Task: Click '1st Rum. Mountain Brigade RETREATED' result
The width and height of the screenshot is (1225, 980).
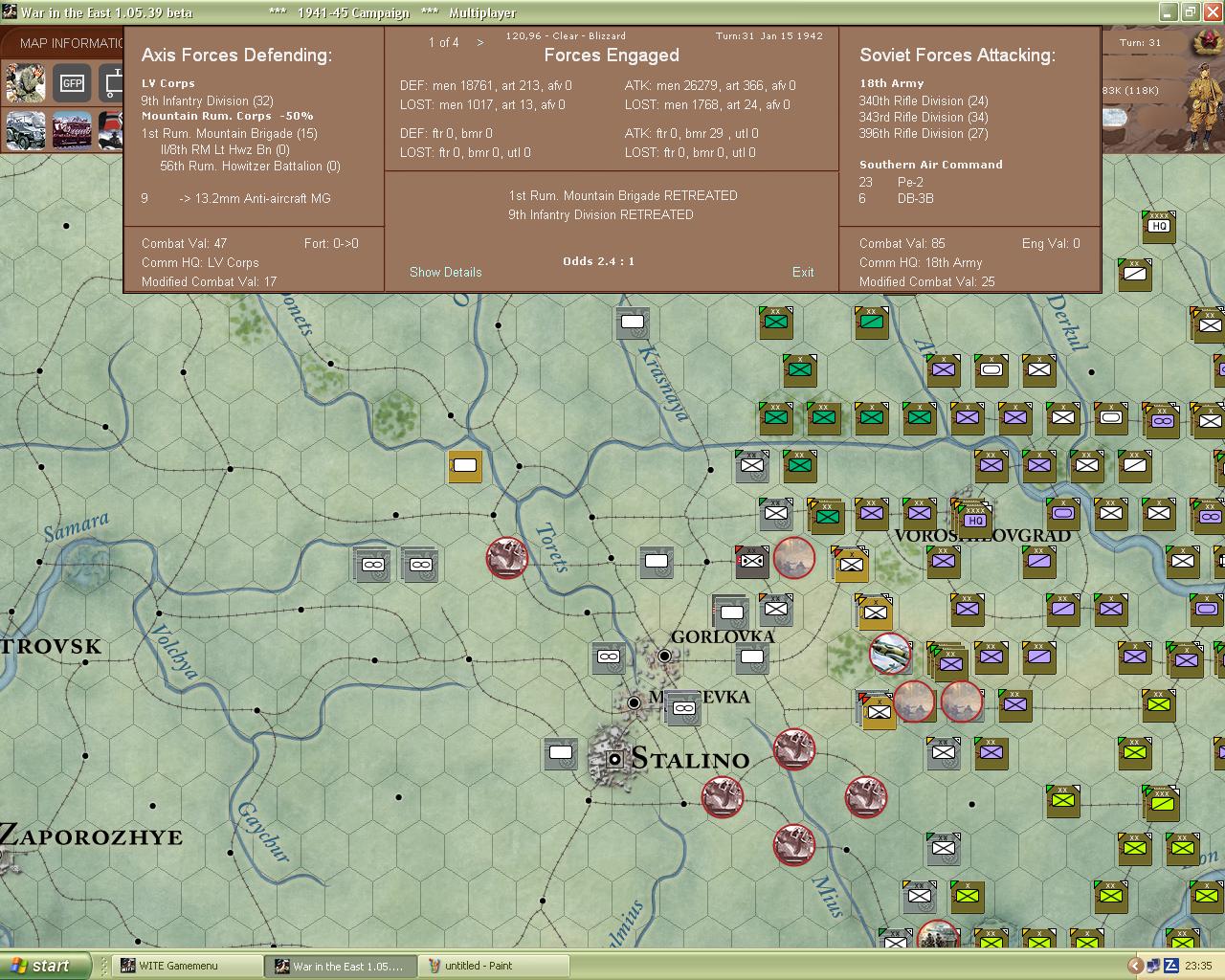Action: (x=623, y=195)
